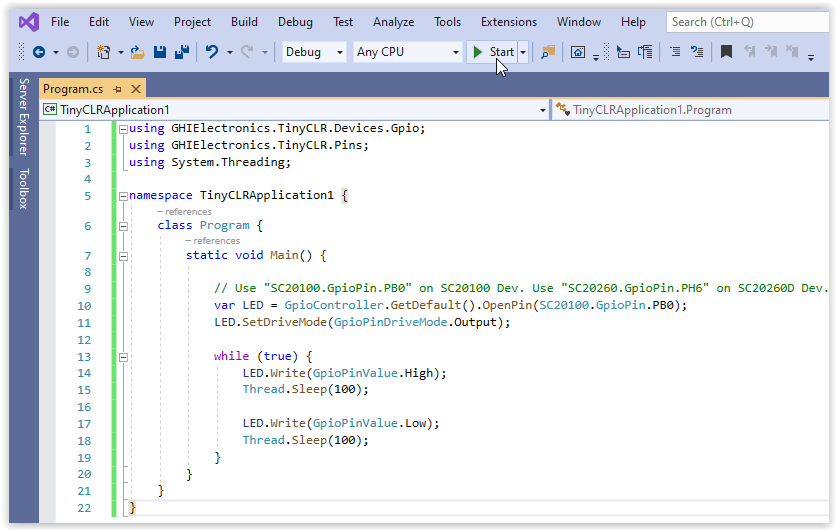
Task: Click GpioPinValue.Low on line 17
Action: click(369, 424)
